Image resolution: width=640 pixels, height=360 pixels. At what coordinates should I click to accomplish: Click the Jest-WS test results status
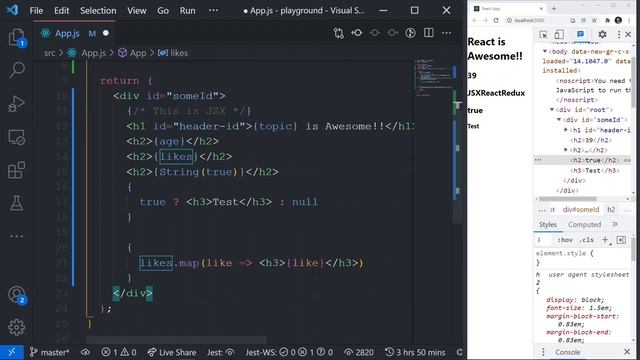(x=289, y=352)
